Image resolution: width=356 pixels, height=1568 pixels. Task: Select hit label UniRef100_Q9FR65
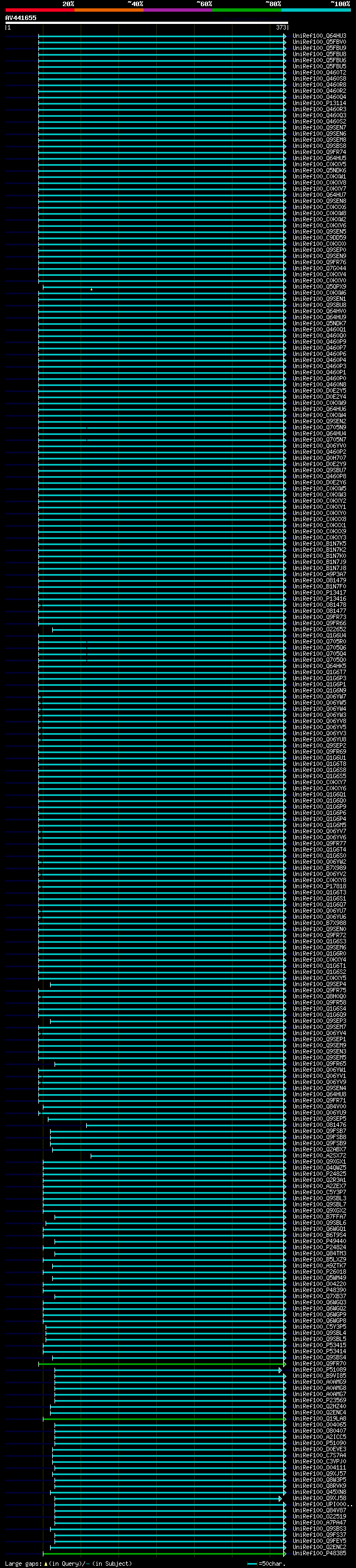pos(319,1064)
